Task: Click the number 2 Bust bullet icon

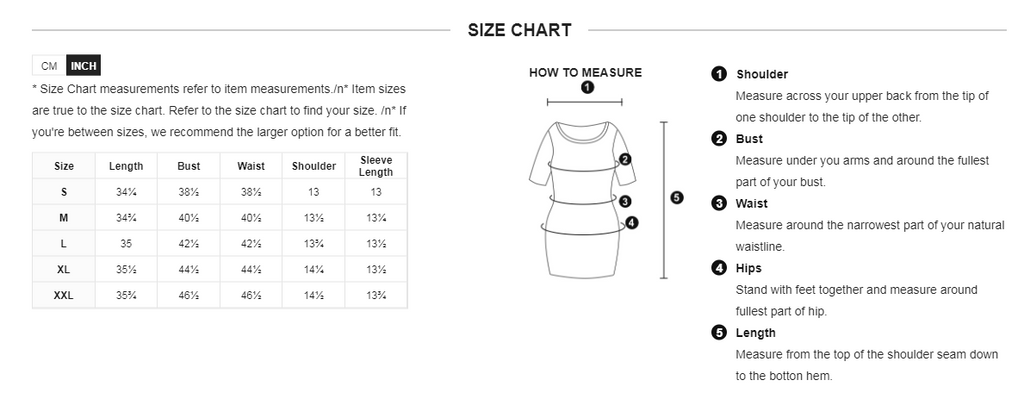Action: [718, 138]
